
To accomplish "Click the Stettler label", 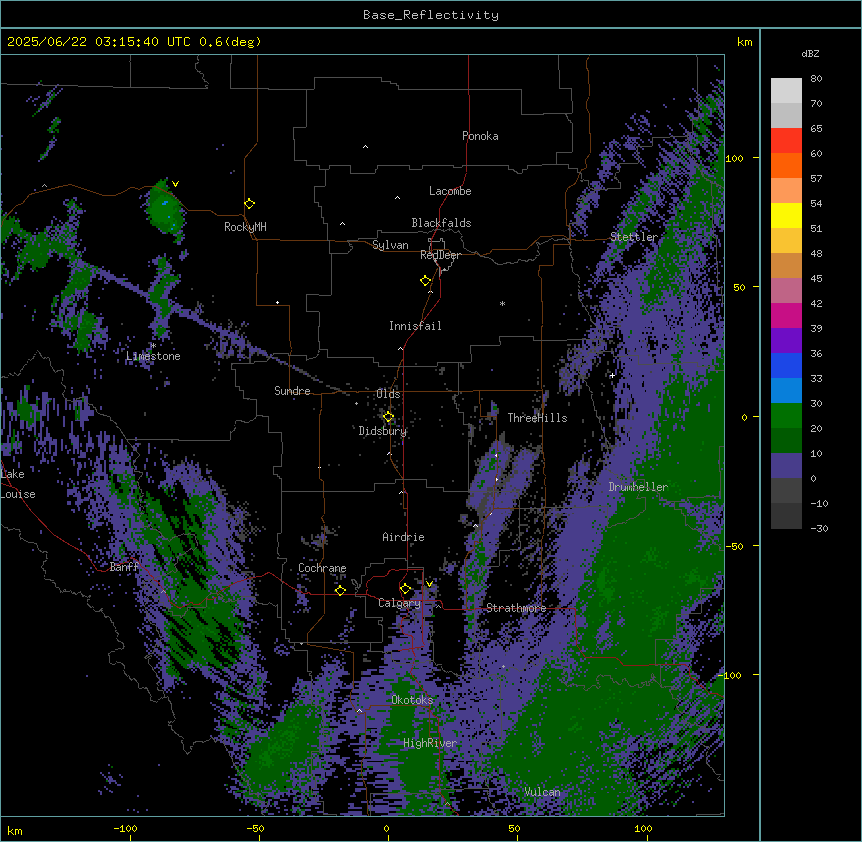I will point(633,237).
